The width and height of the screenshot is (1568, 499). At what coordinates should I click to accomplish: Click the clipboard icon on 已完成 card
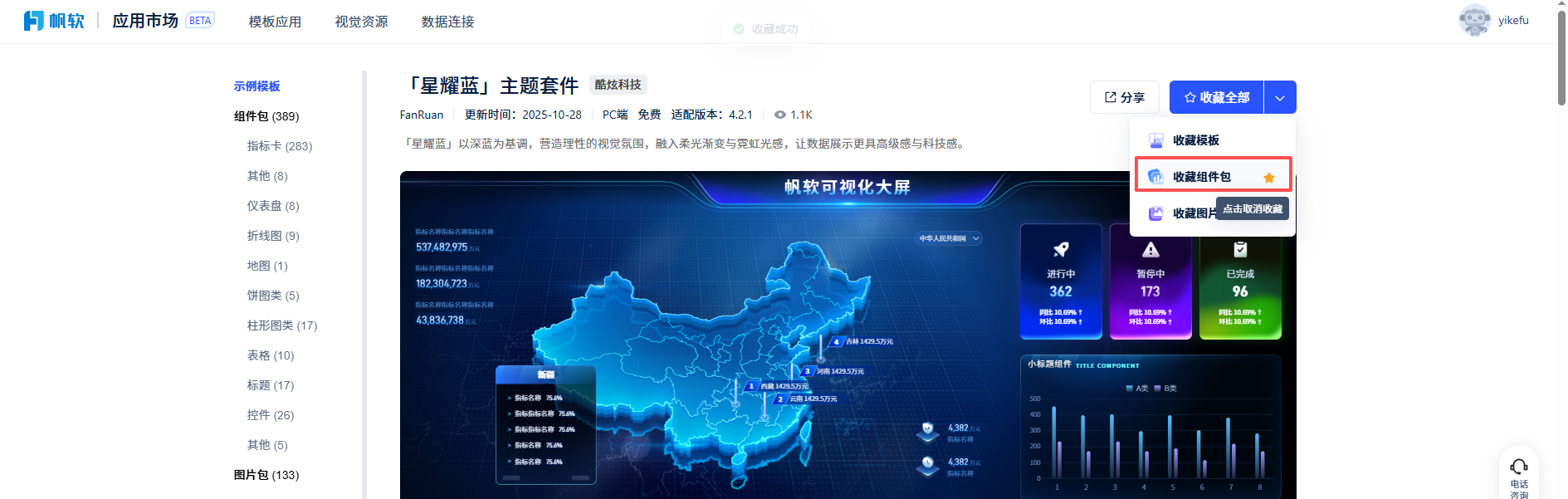click(1240, 249)
